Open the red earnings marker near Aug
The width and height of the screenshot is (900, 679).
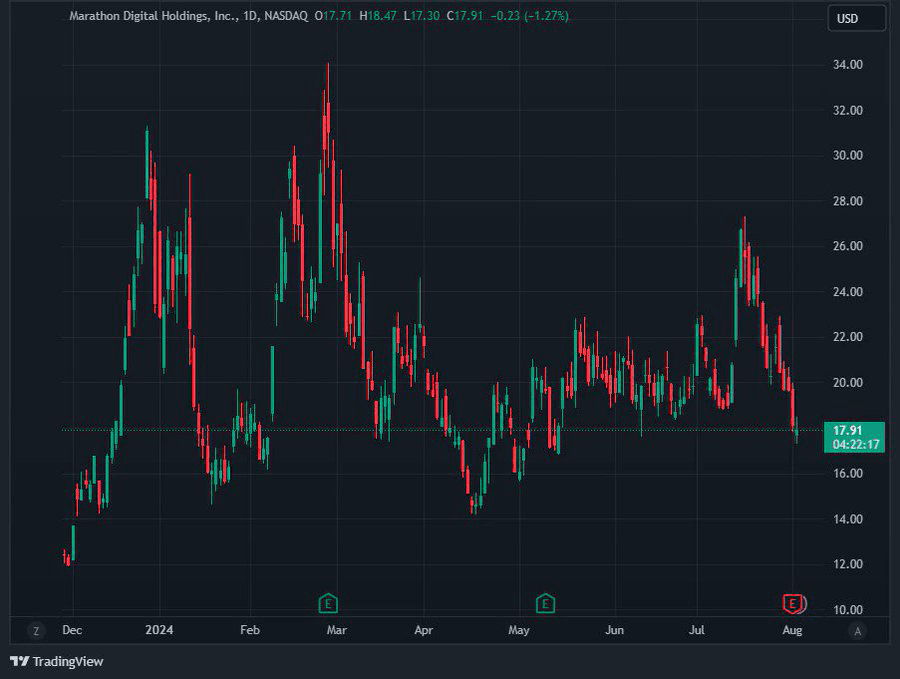tap(794, 603)
